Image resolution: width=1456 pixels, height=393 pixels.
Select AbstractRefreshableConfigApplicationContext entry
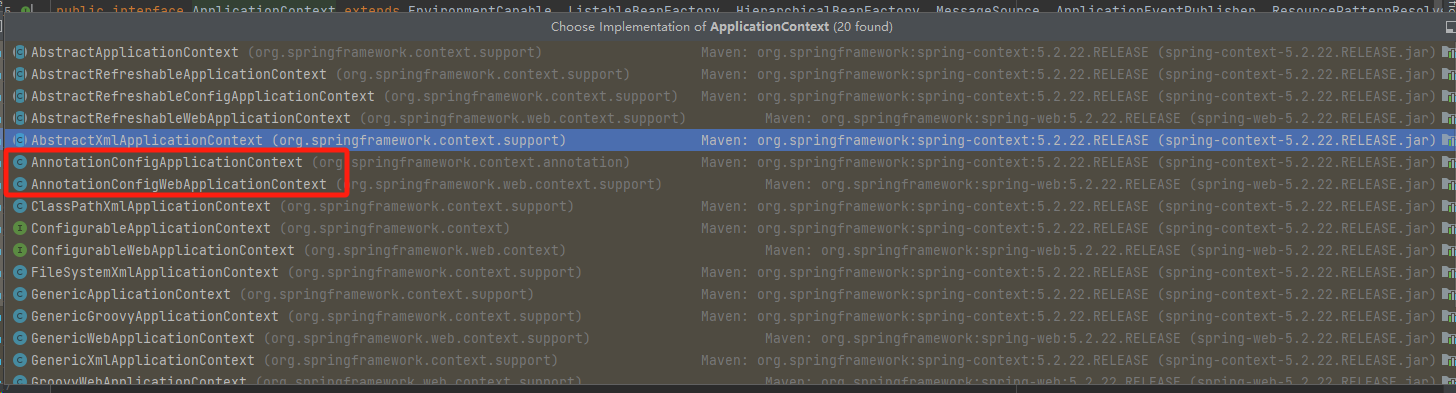(728, 96)
